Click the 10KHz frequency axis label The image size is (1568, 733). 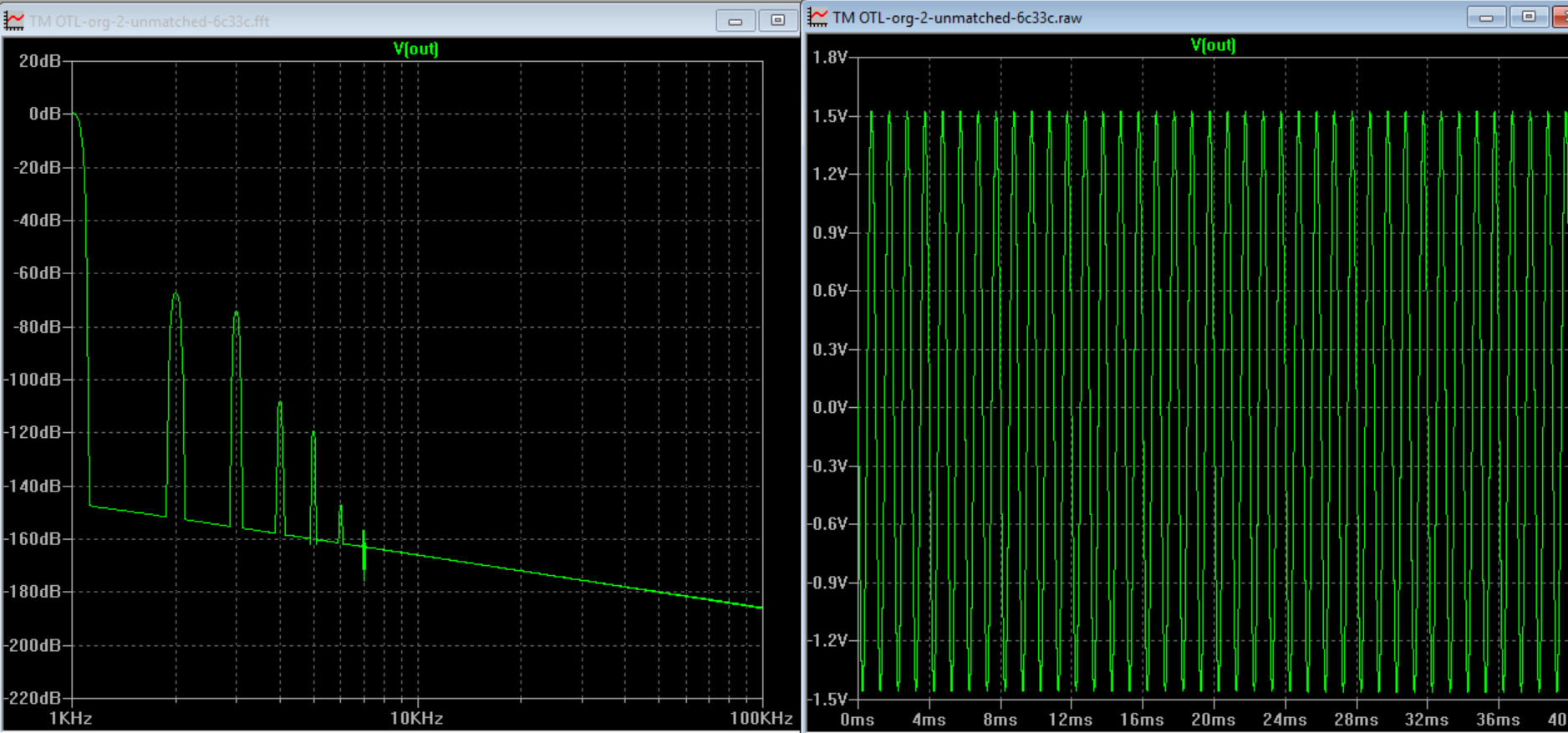point(416,718)
